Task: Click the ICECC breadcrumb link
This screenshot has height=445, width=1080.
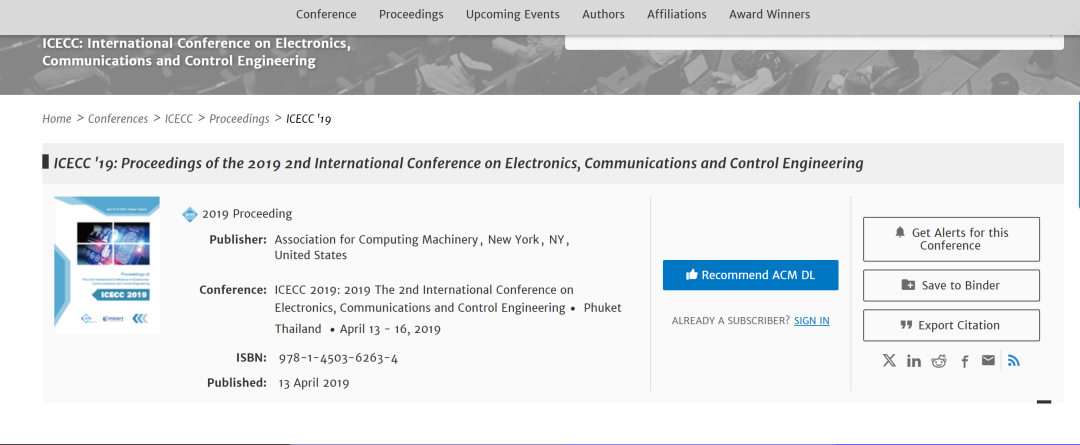Action: pyautogui.click(x=178, y=118)
